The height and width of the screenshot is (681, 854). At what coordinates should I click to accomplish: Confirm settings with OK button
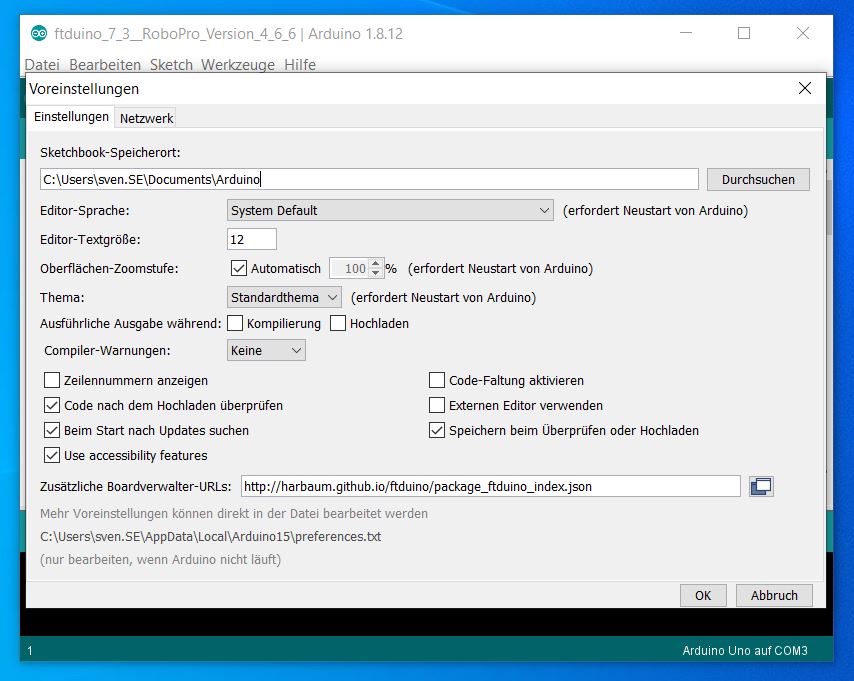(x=703, y=595)
